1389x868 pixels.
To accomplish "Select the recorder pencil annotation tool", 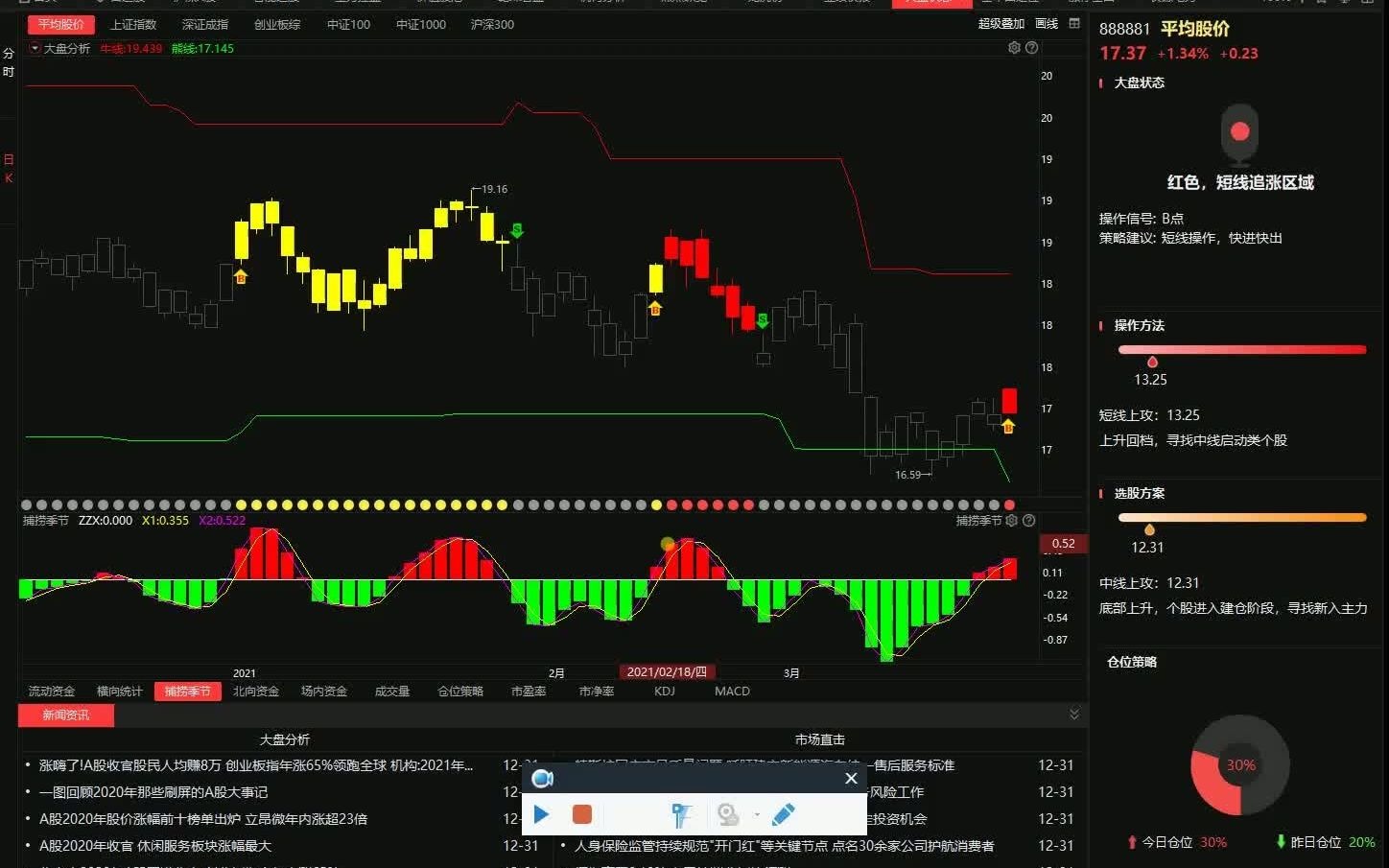I will pyautogui.click(x=783, y=814).
